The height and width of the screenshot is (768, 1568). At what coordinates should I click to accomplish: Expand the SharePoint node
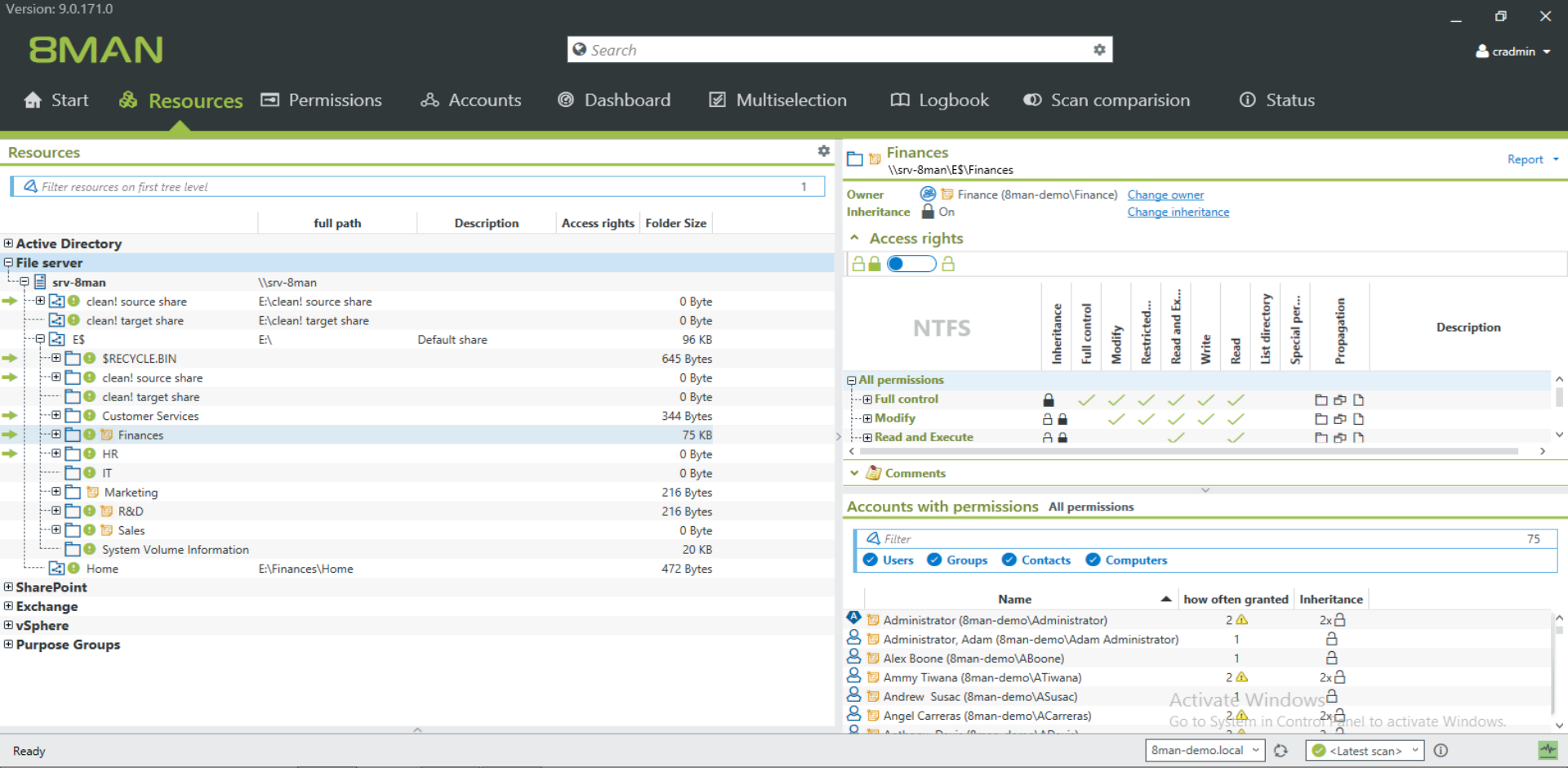8,587
